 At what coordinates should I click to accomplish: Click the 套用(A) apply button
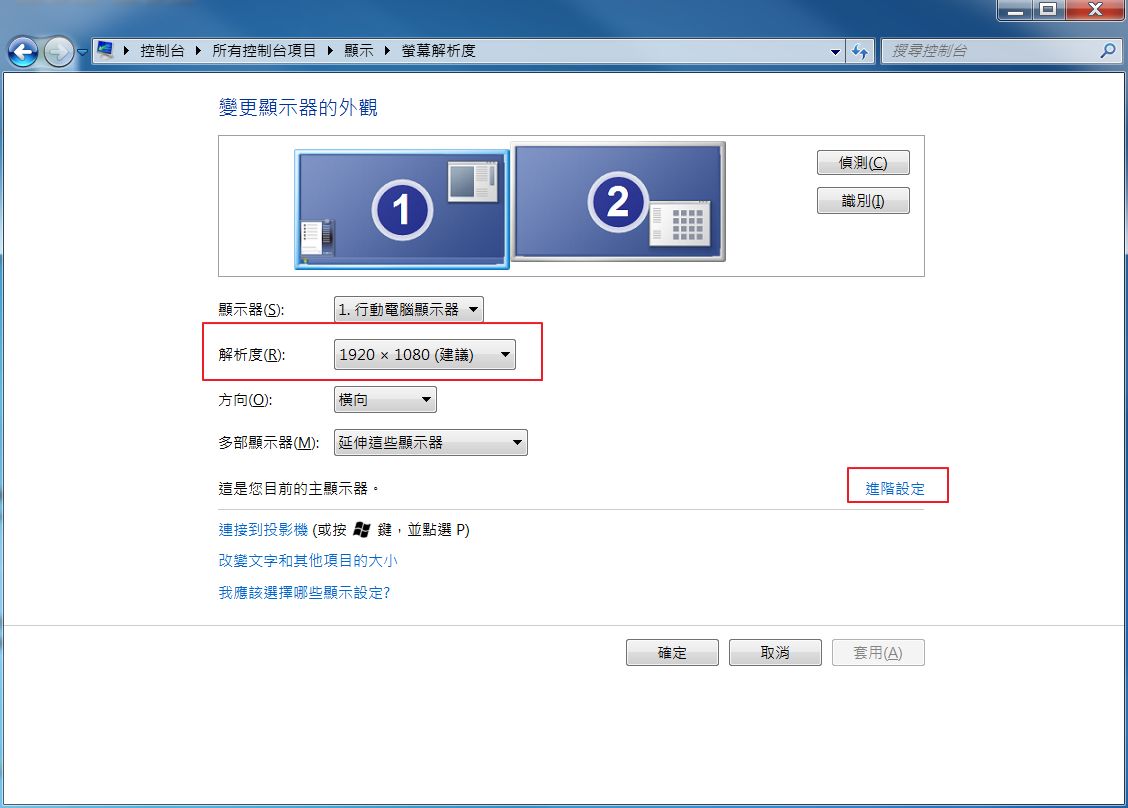[x=878, y=653]
